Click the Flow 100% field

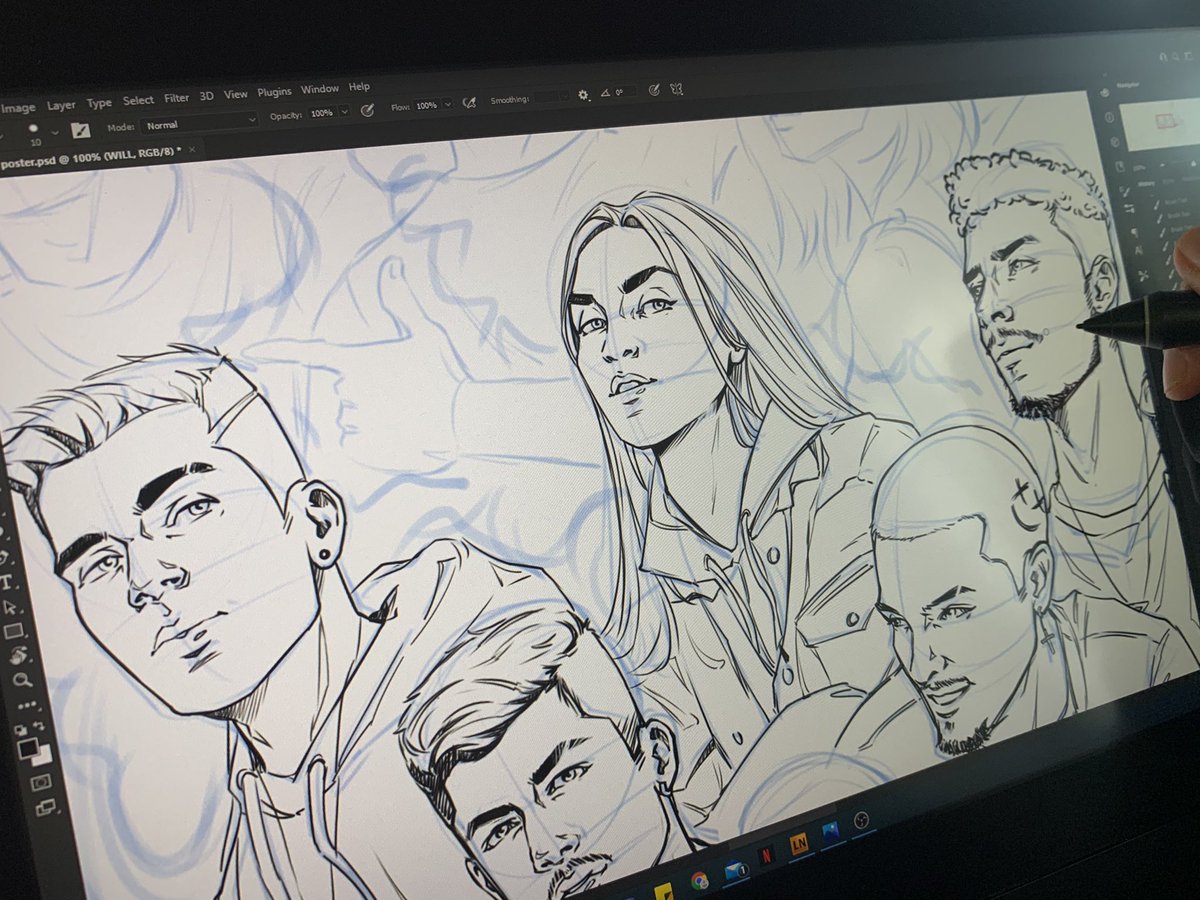pos(427,106)
